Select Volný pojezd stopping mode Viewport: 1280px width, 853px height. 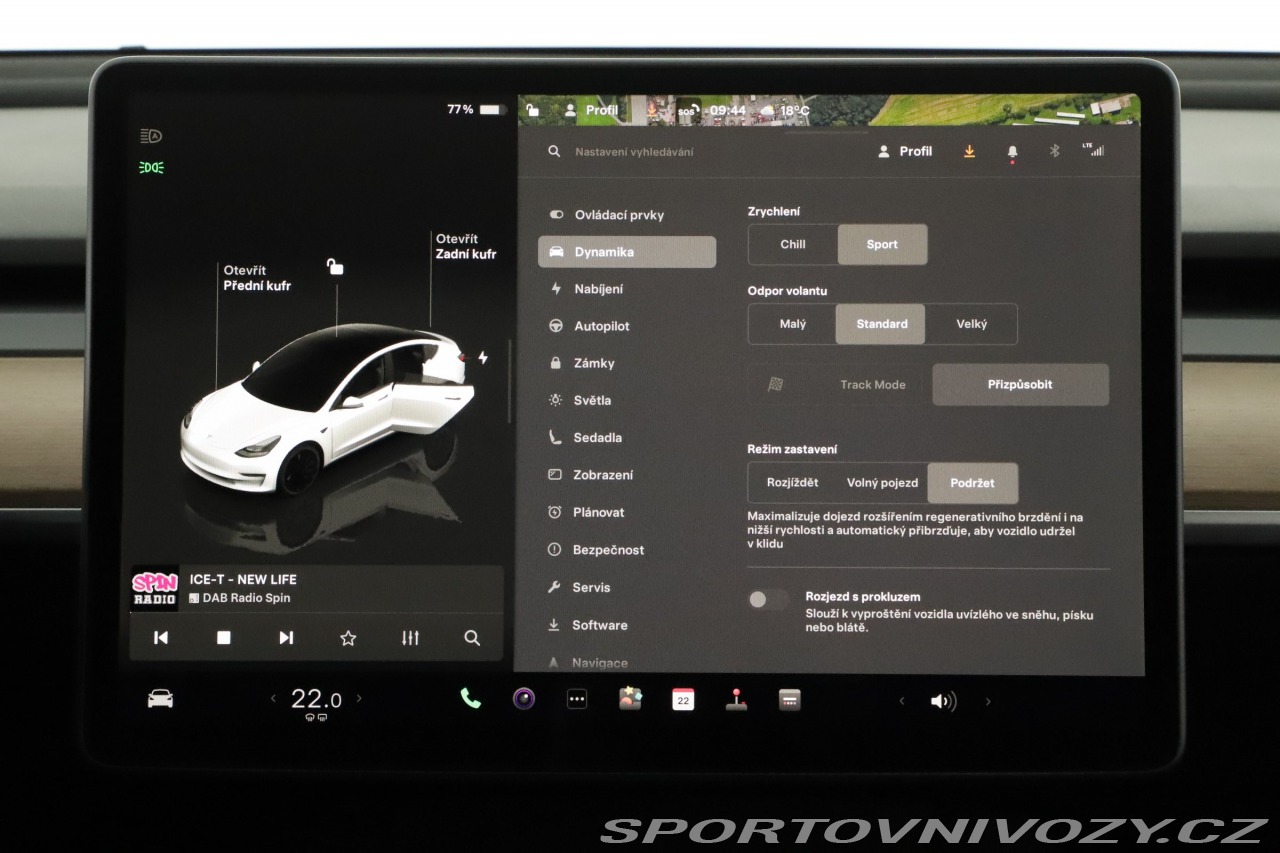click(x=882, y=483)
